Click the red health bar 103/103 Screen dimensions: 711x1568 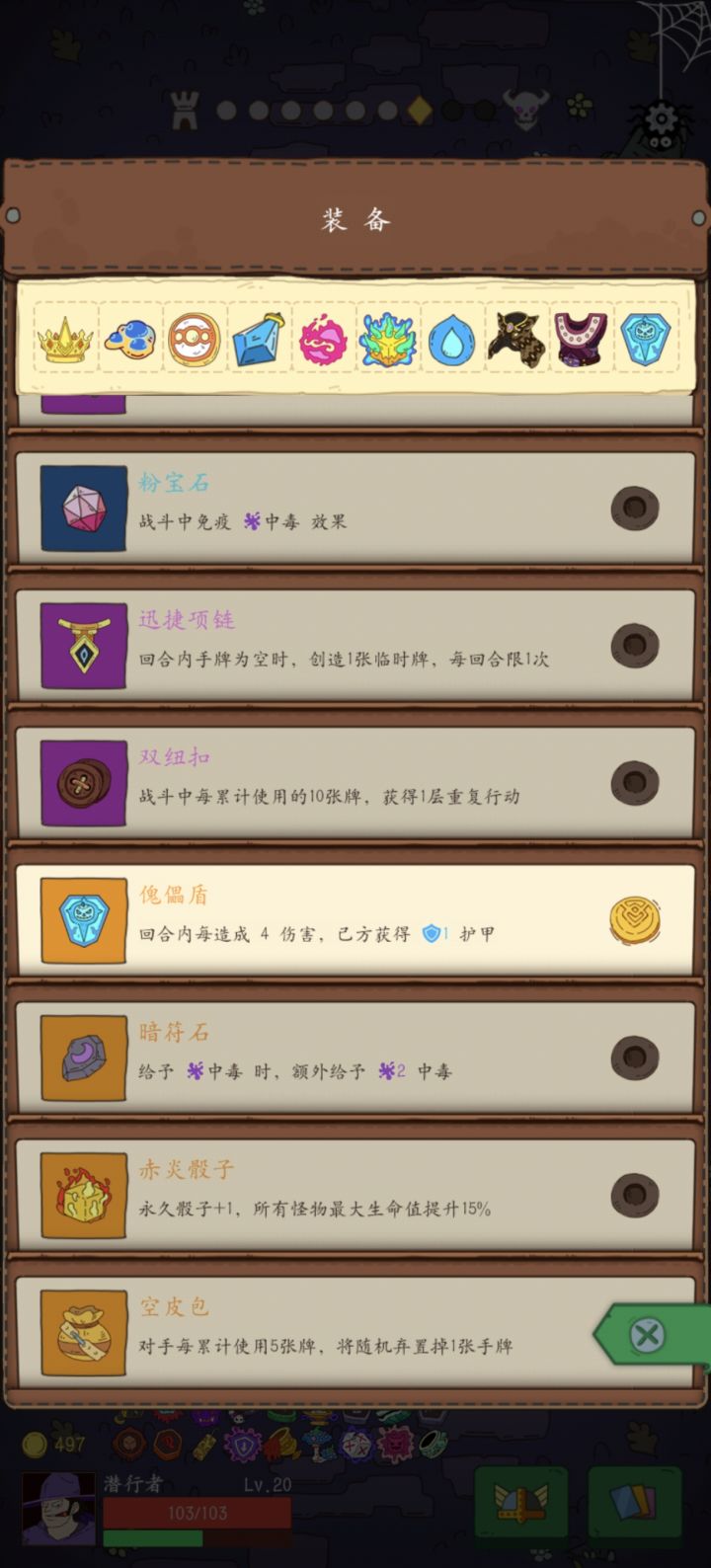coord(197,1513)
